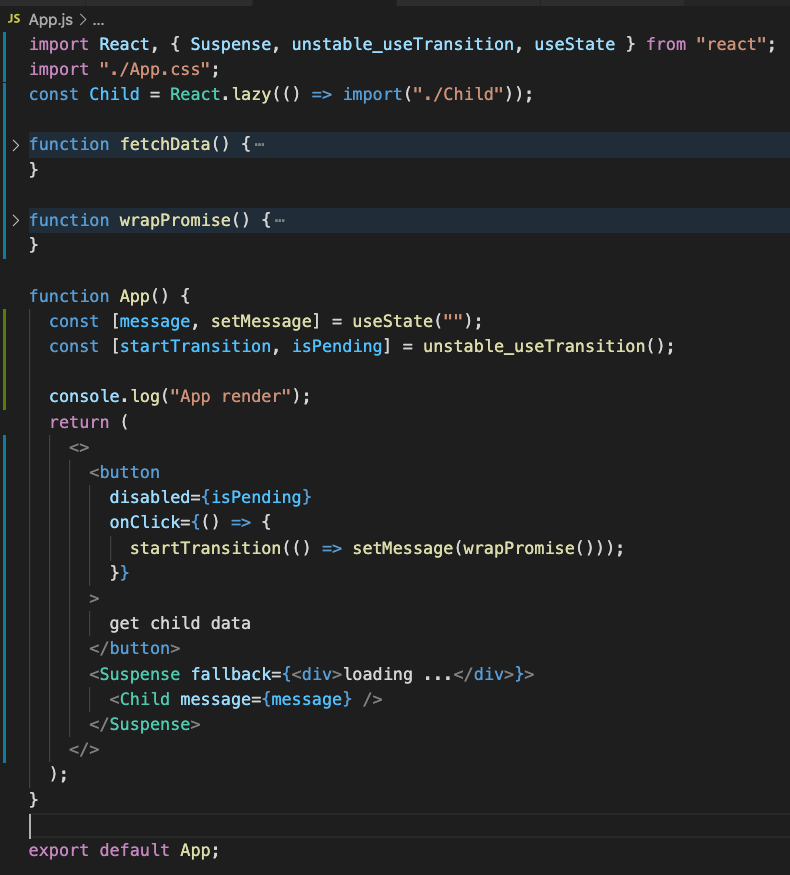
Task: Click the "disabled" attribute
Action: [150, 497]
